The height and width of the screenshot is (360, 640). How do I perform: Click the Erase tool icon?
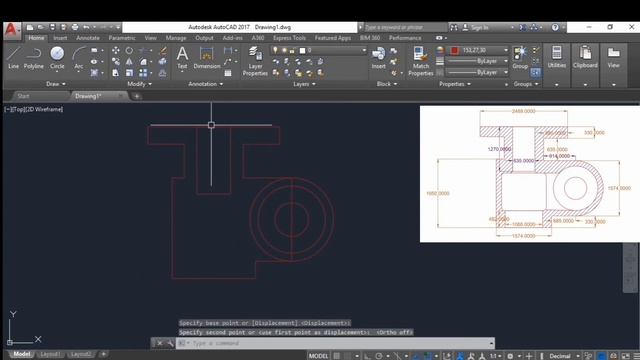coord(163,50)
